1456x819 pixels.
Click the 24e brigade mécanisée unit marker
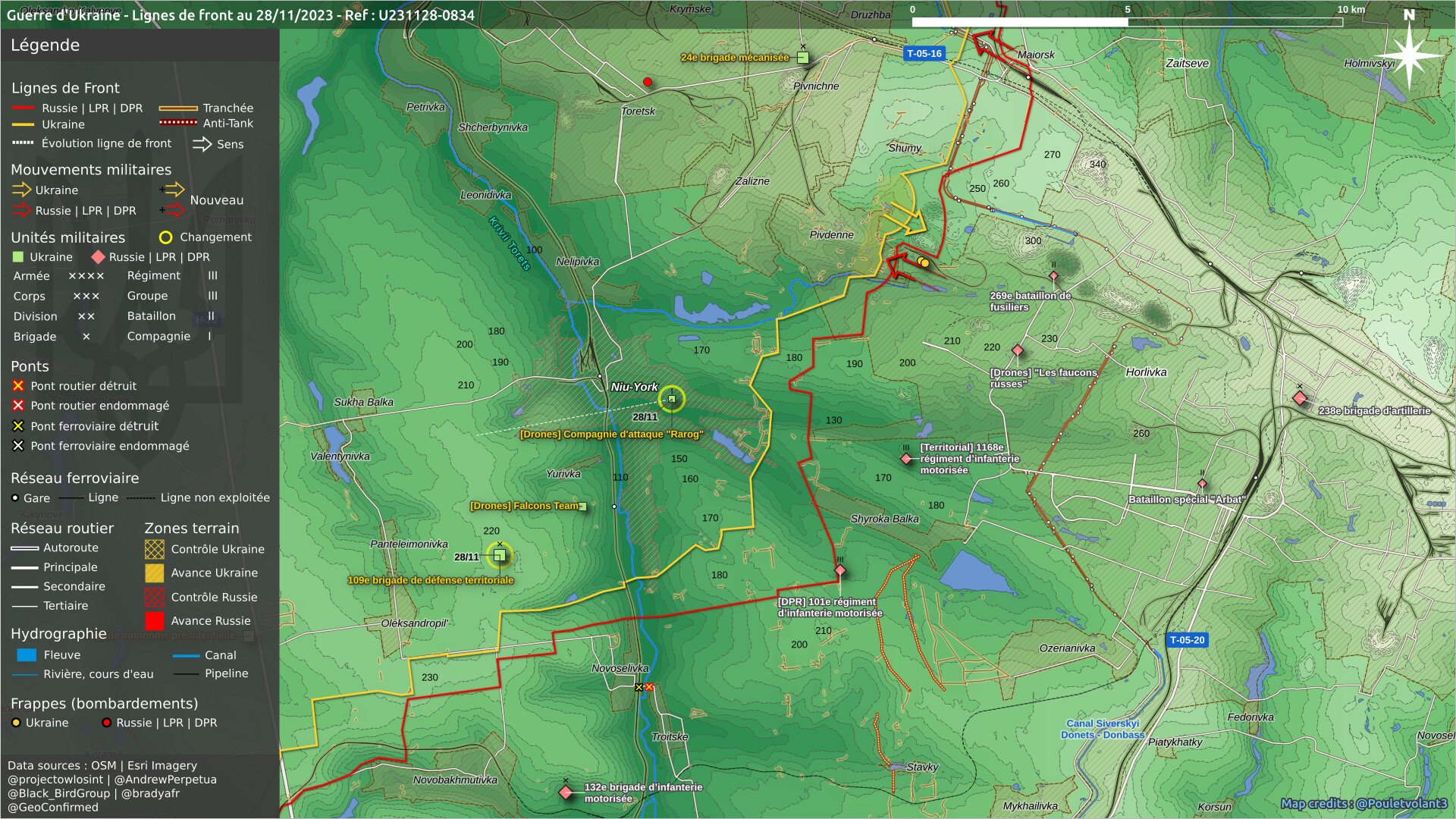[x=803, y=58]
